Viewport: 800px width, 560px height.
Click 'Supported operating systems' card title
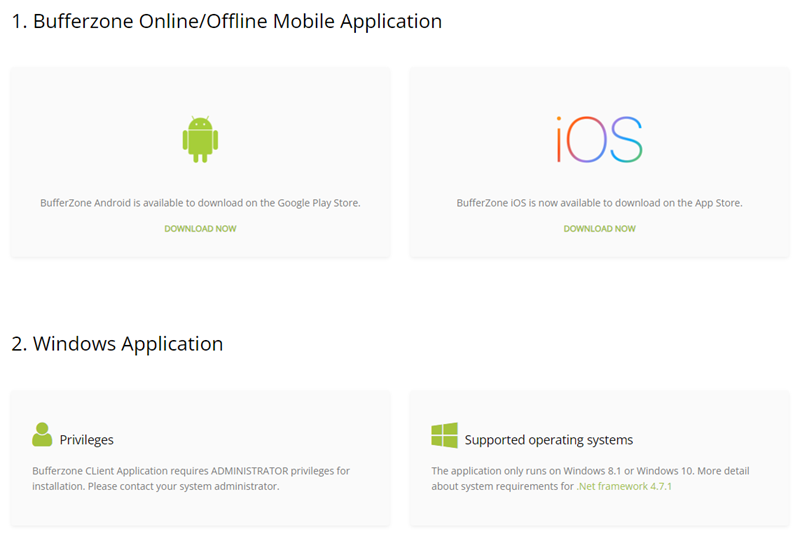point(548,440)
